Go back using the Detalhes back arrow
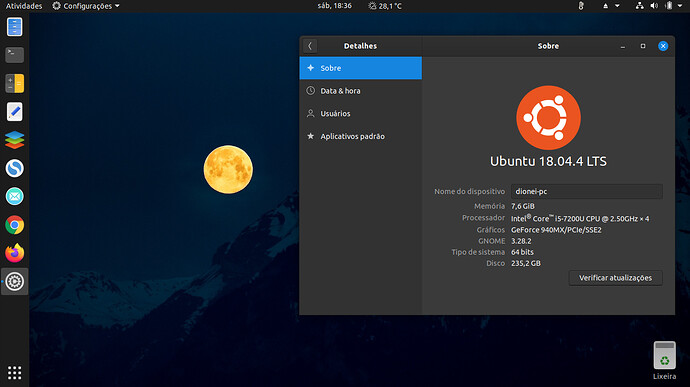The height and width of the screenshot is (387, 690). point(310,46)
